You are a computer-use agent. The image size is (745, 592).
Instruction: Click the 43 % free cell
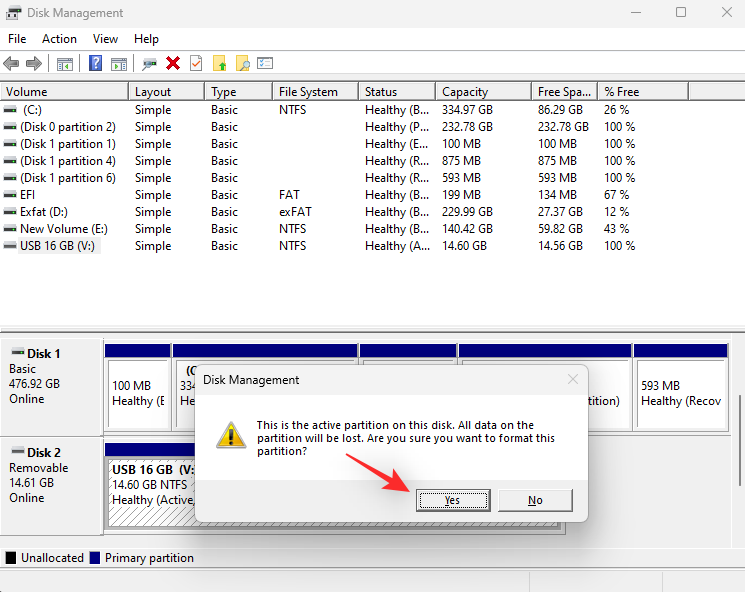616,229
